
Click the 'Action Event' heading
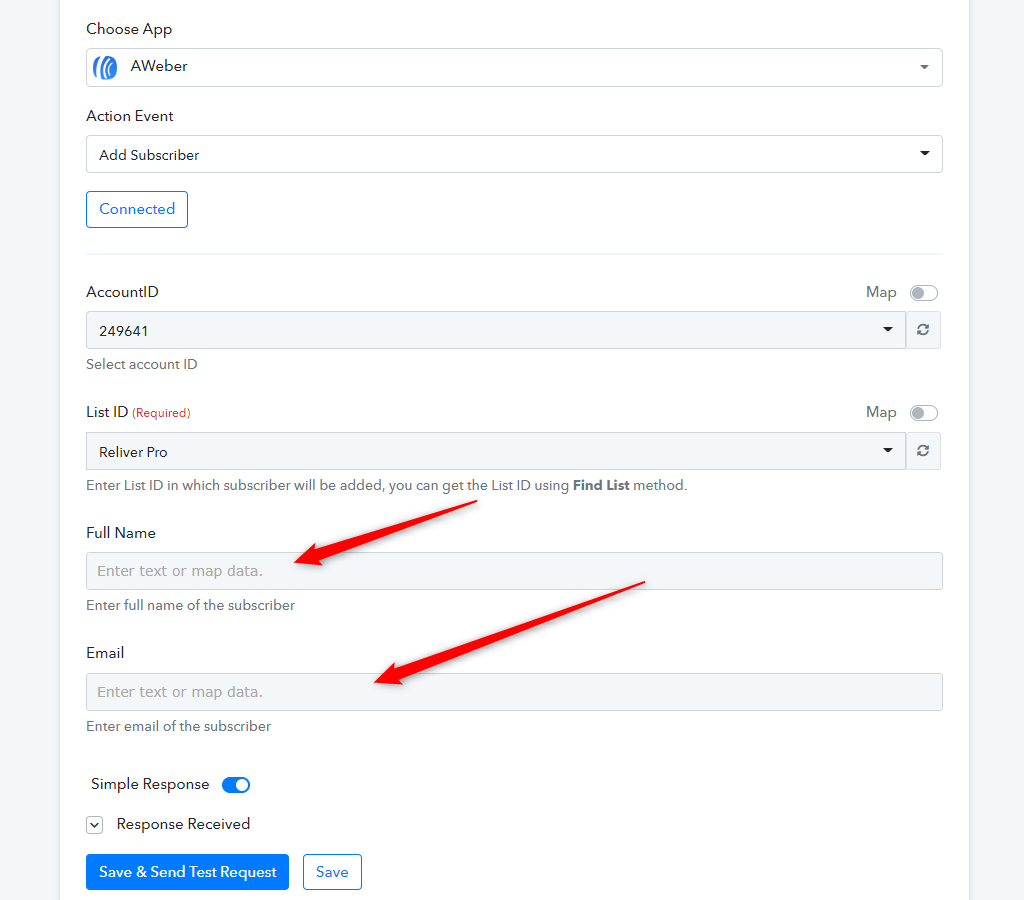[x=130, y=116]
